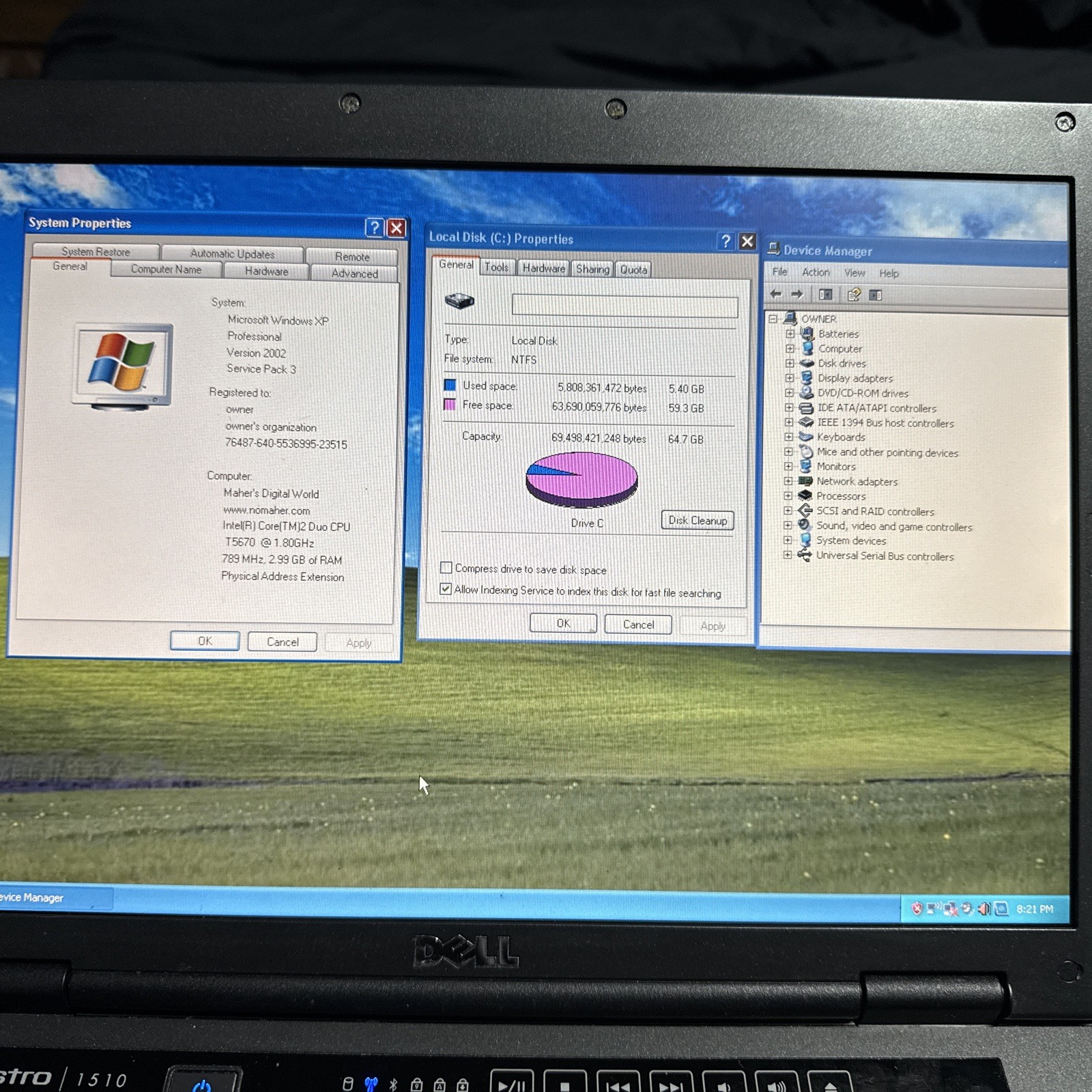This screenshot has height=1092, width=1092.
Task: Click OK in System Properties
Action: click(205, 641)
